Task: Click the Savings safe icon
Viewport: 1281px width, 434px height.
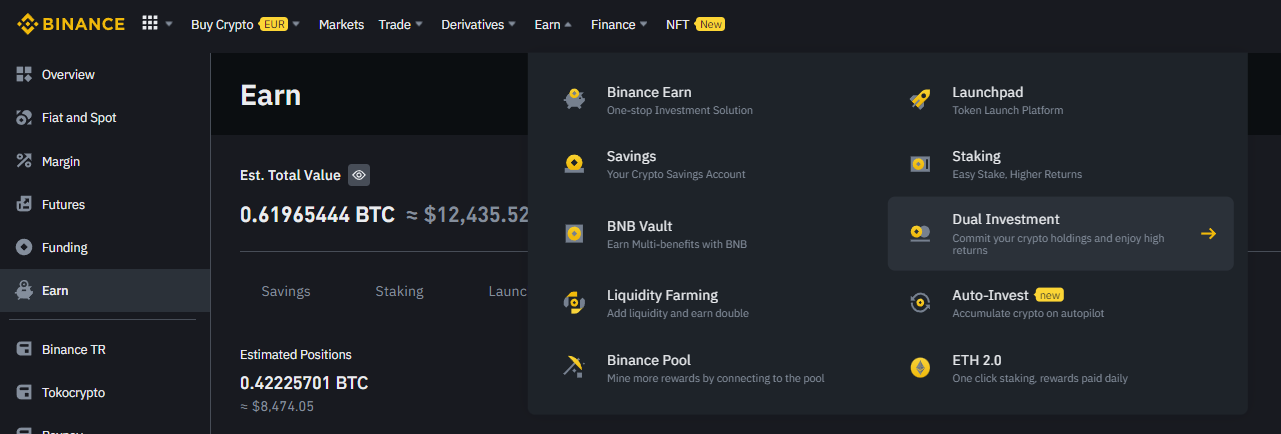Action: click(x=574, y=164)
